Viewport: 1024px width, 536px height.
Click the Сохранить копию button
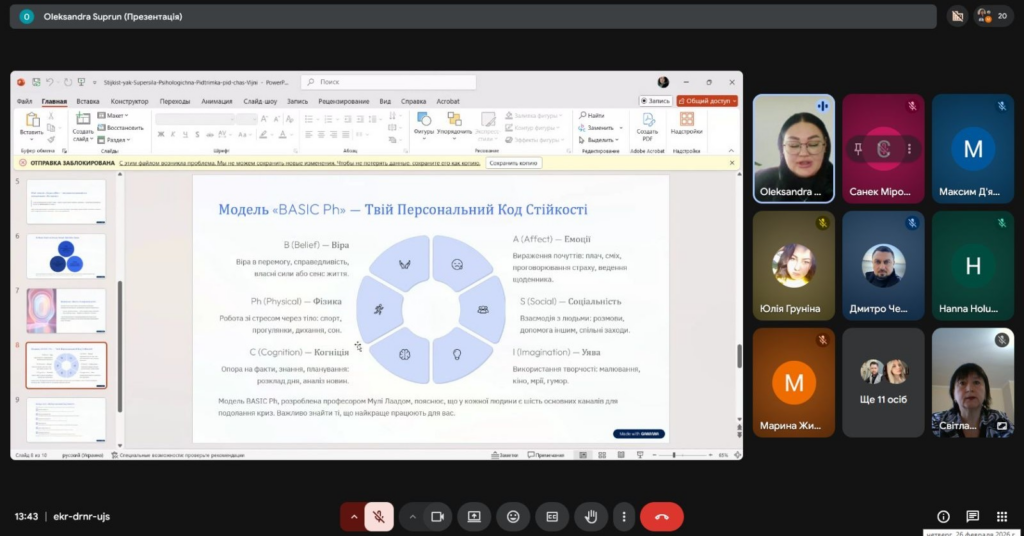513,162
